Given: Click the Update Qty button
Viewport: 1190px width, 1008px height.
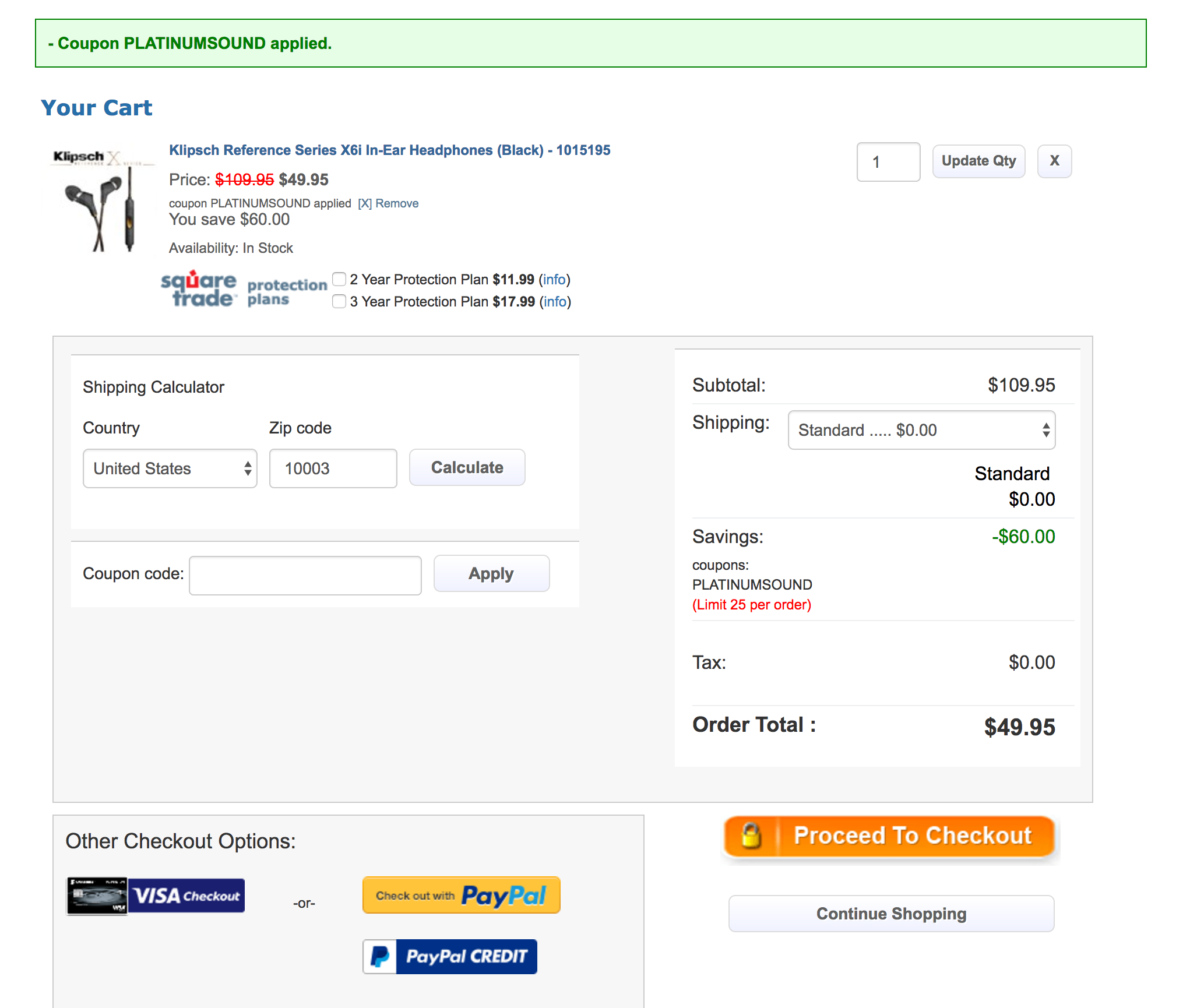Looking at the screenshot, I should pyautogui.click(x=978, y=161).
